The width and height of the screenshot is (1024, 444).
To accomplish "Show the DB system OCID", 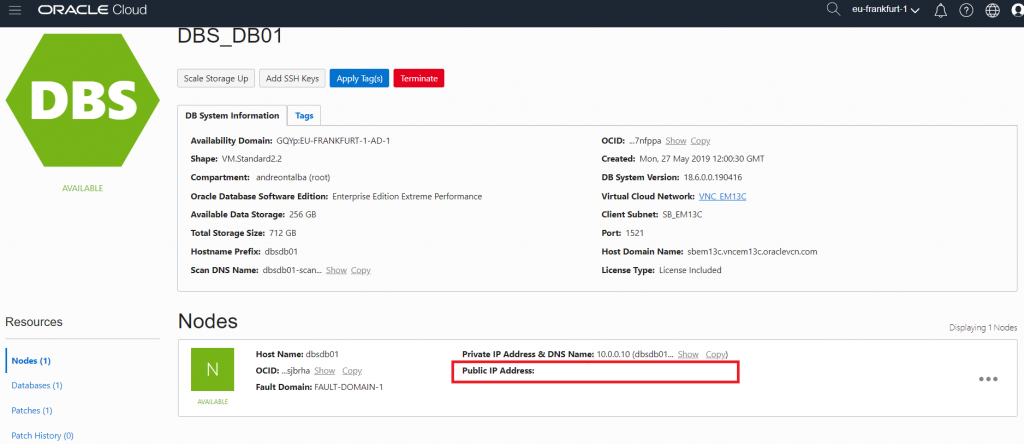I will tap(676, 141).
